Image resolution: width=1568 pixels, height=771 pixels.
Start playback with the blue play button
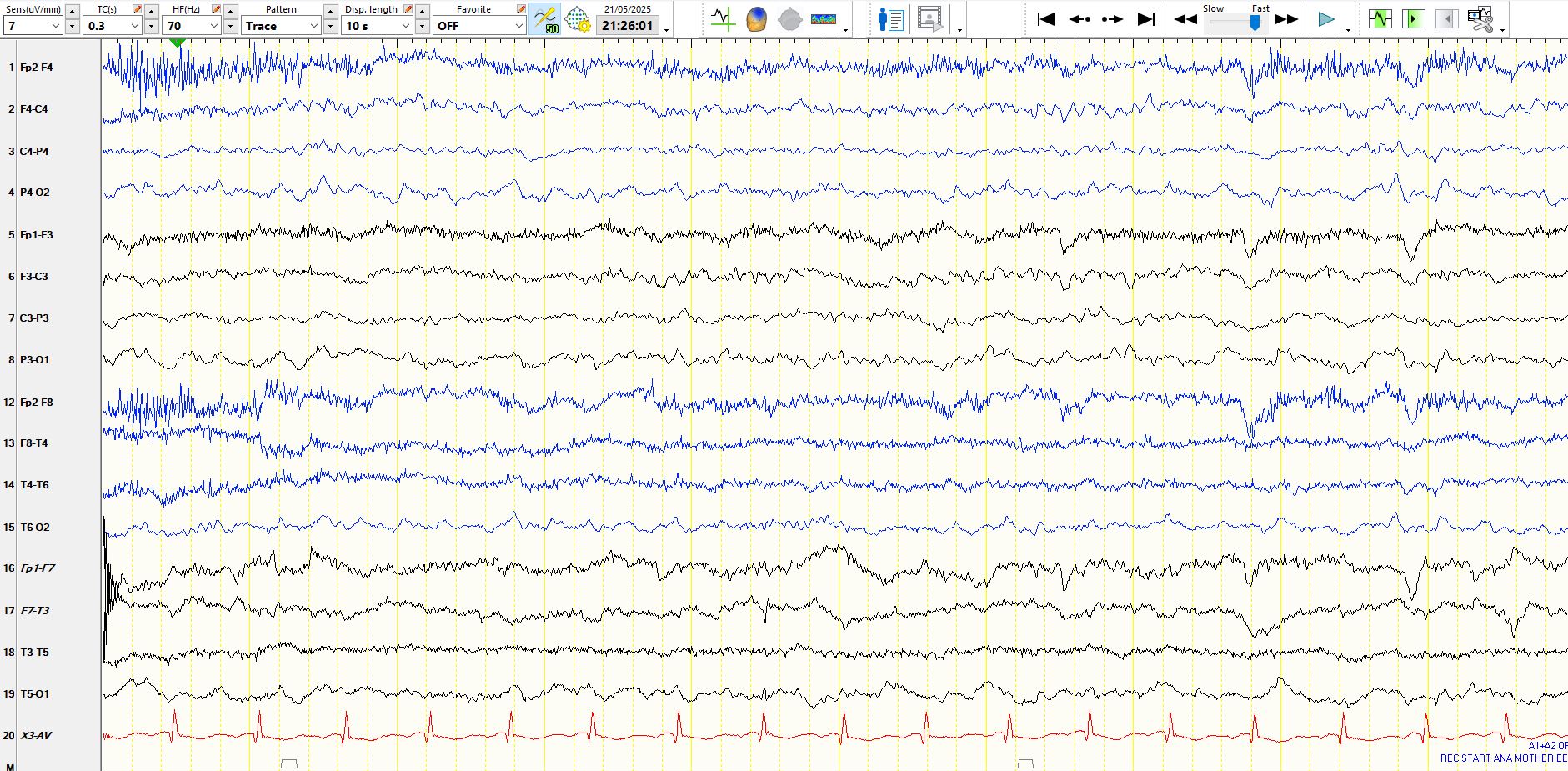[x=1325, y=19]
